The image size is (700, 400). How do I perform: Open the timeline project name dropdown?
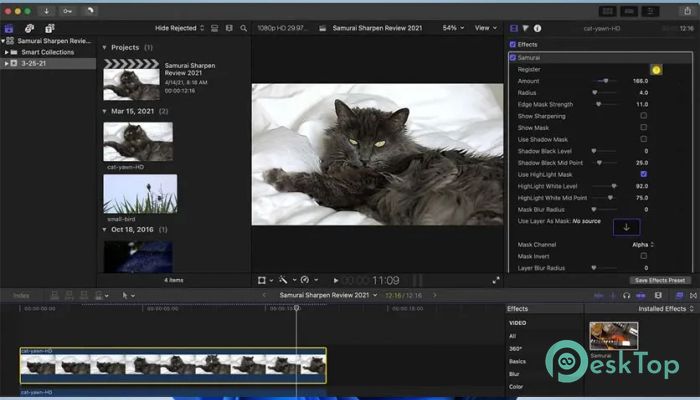point(328,295)
